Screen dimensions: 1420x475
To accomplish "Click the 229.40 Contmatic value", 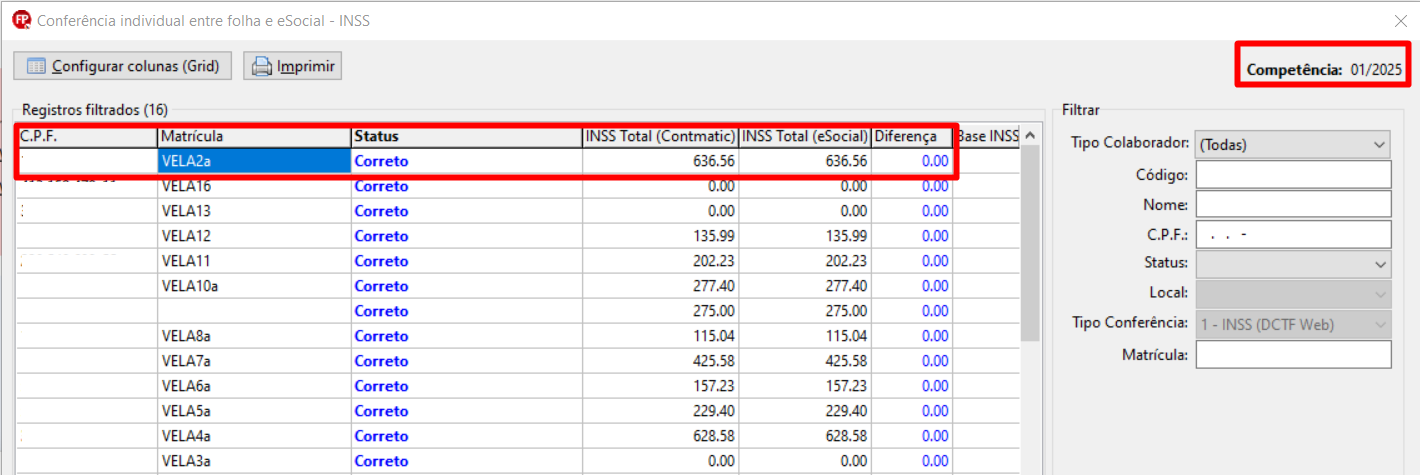I will point(714,411).
